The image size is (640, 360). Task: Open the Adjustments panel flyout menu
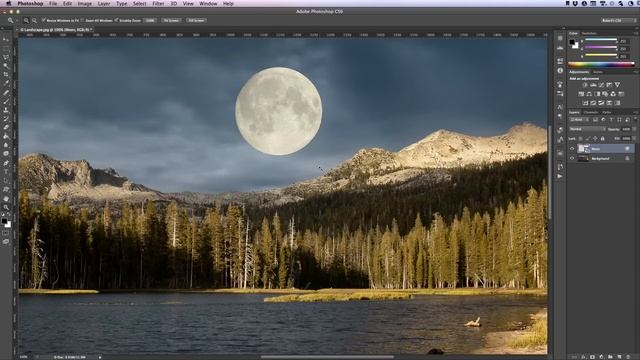[636, 72]
